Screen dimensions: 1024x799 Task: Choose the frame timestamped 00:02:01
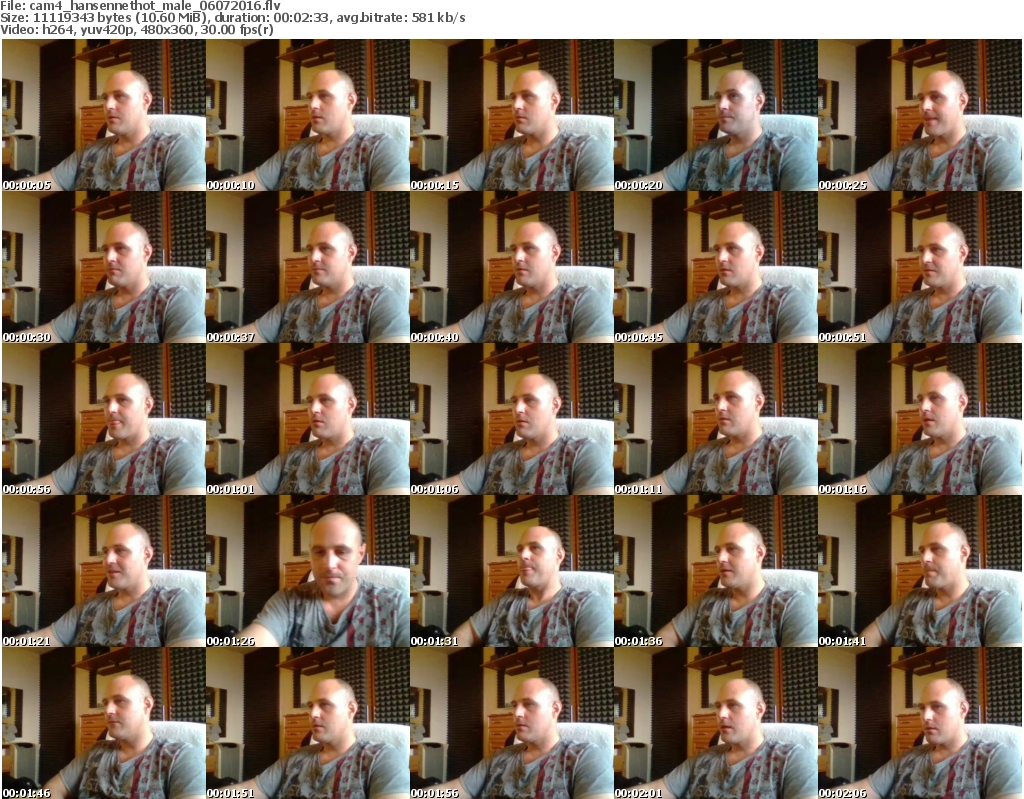click(x=715, y=723)
